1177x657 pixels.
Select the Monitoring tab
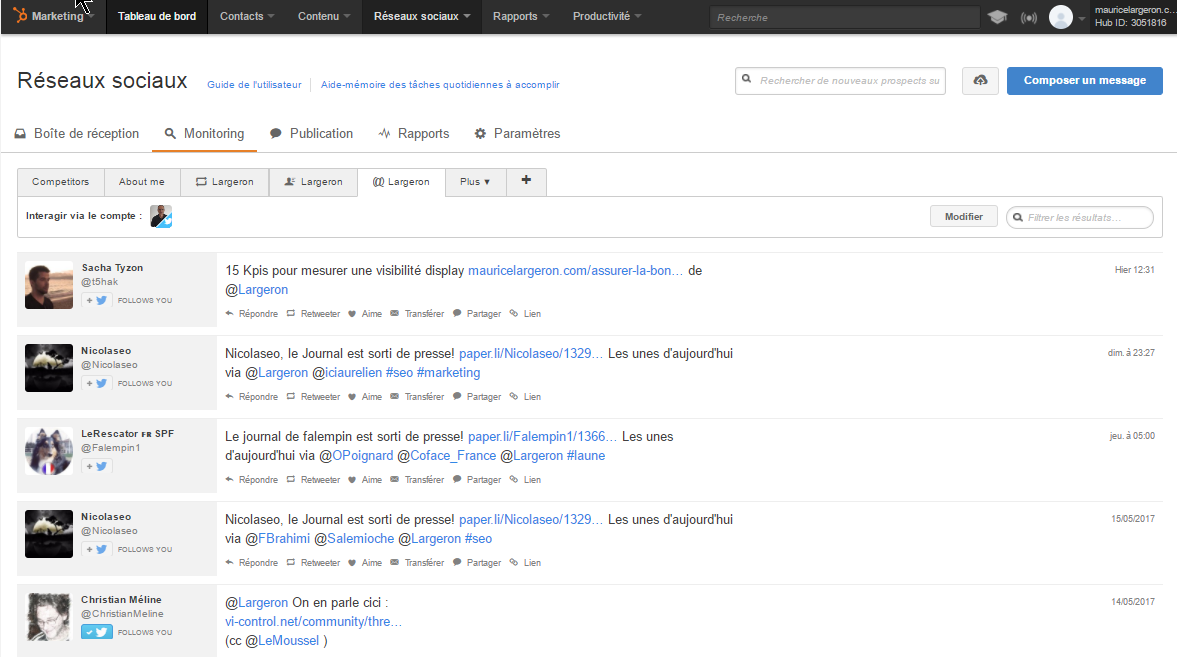[204, 134]
